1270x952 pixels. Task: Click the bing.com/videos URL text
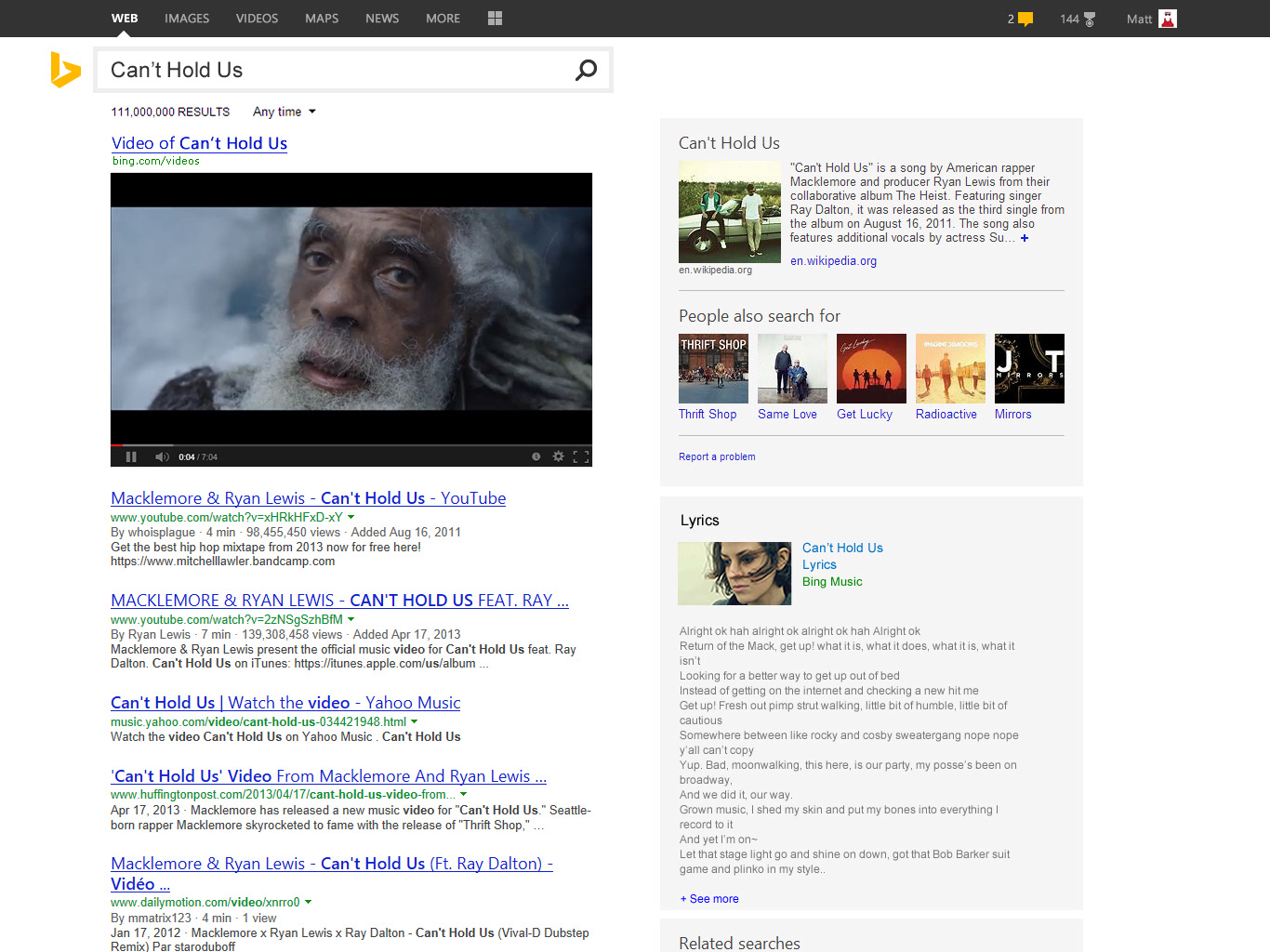click(156, 161)
